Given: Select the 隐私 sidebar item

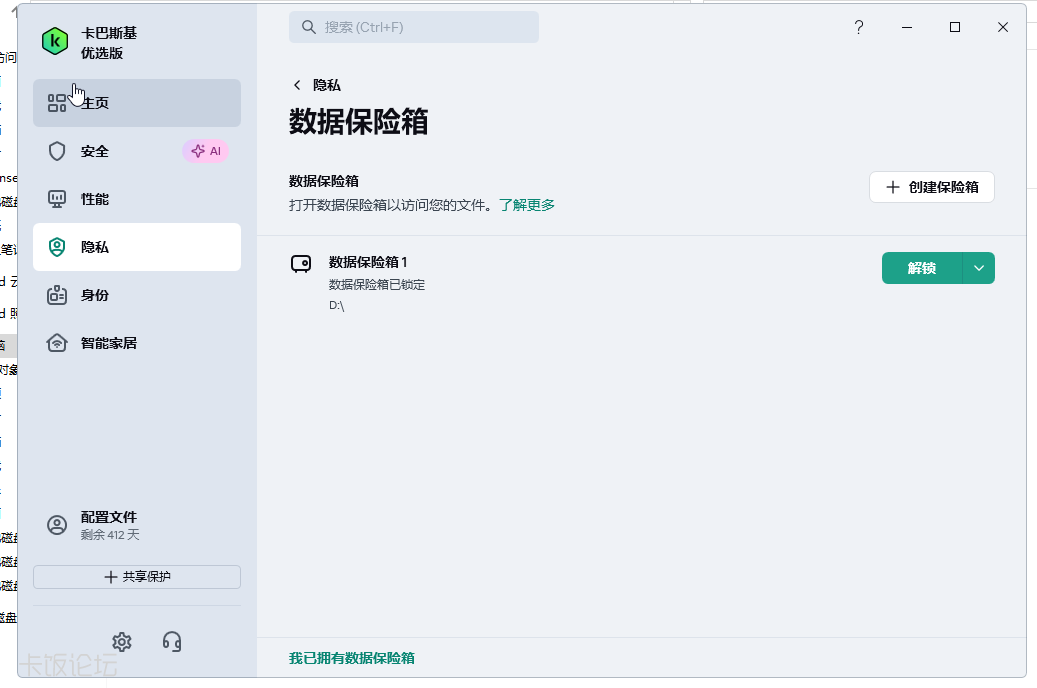Looking at the screenshot, I should tap(137, 247).
